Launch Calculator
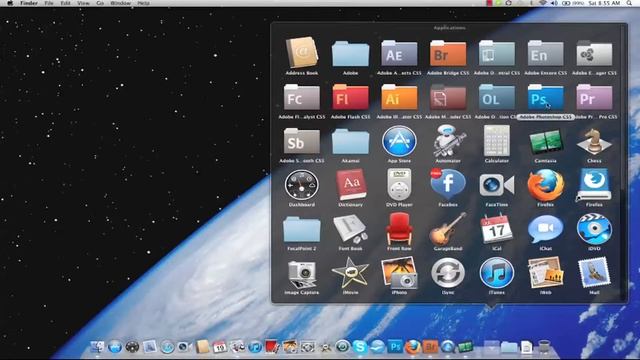This screenshot has height=360, width=640. click(497, 141)
